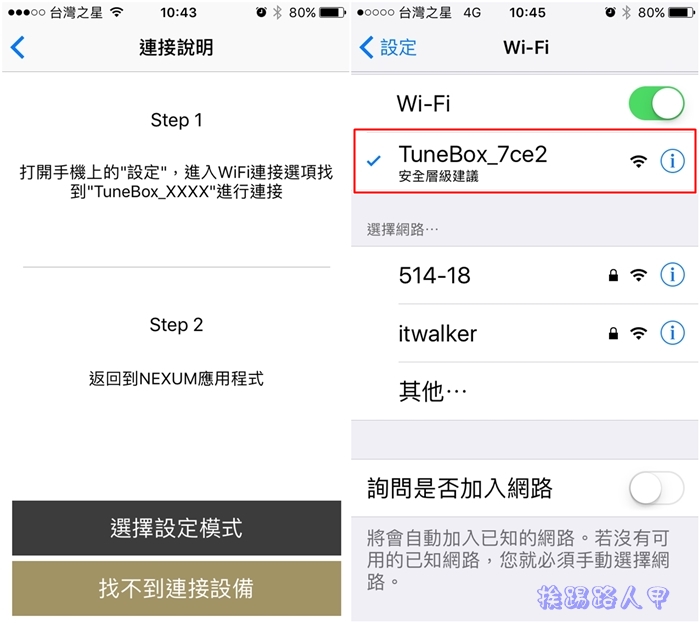Tap the battery icon in right status bar
Screen dimensions: 700x623
[x=681, y=12]
